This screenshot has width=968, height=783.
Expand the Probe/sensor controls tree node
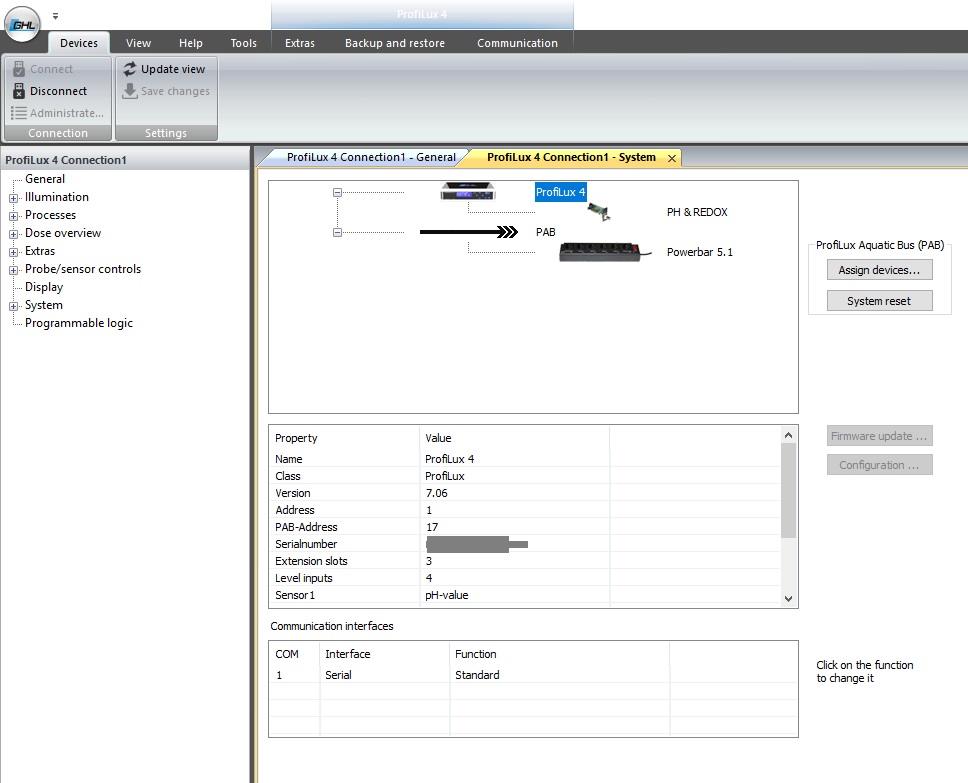tap(13, 270)
